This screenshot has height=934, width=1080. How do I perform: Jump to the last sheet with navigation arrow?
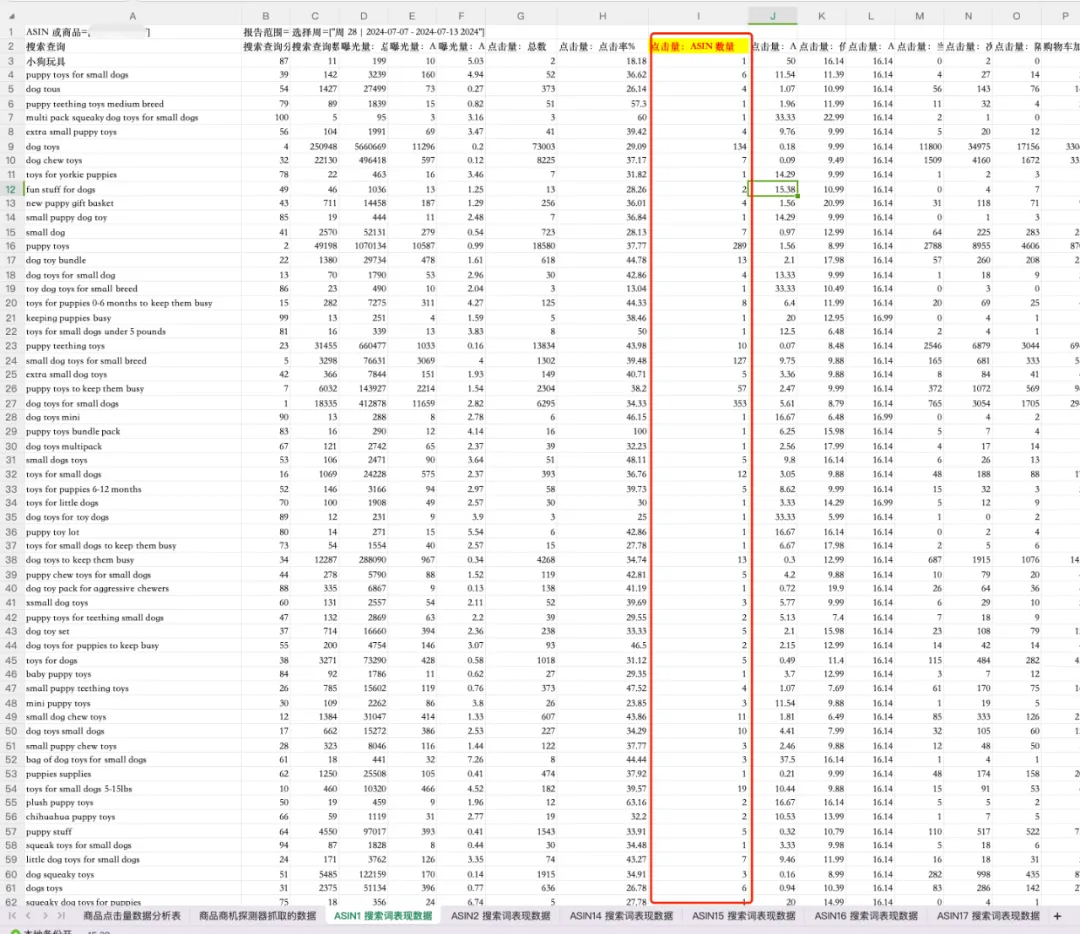point(61,915)
